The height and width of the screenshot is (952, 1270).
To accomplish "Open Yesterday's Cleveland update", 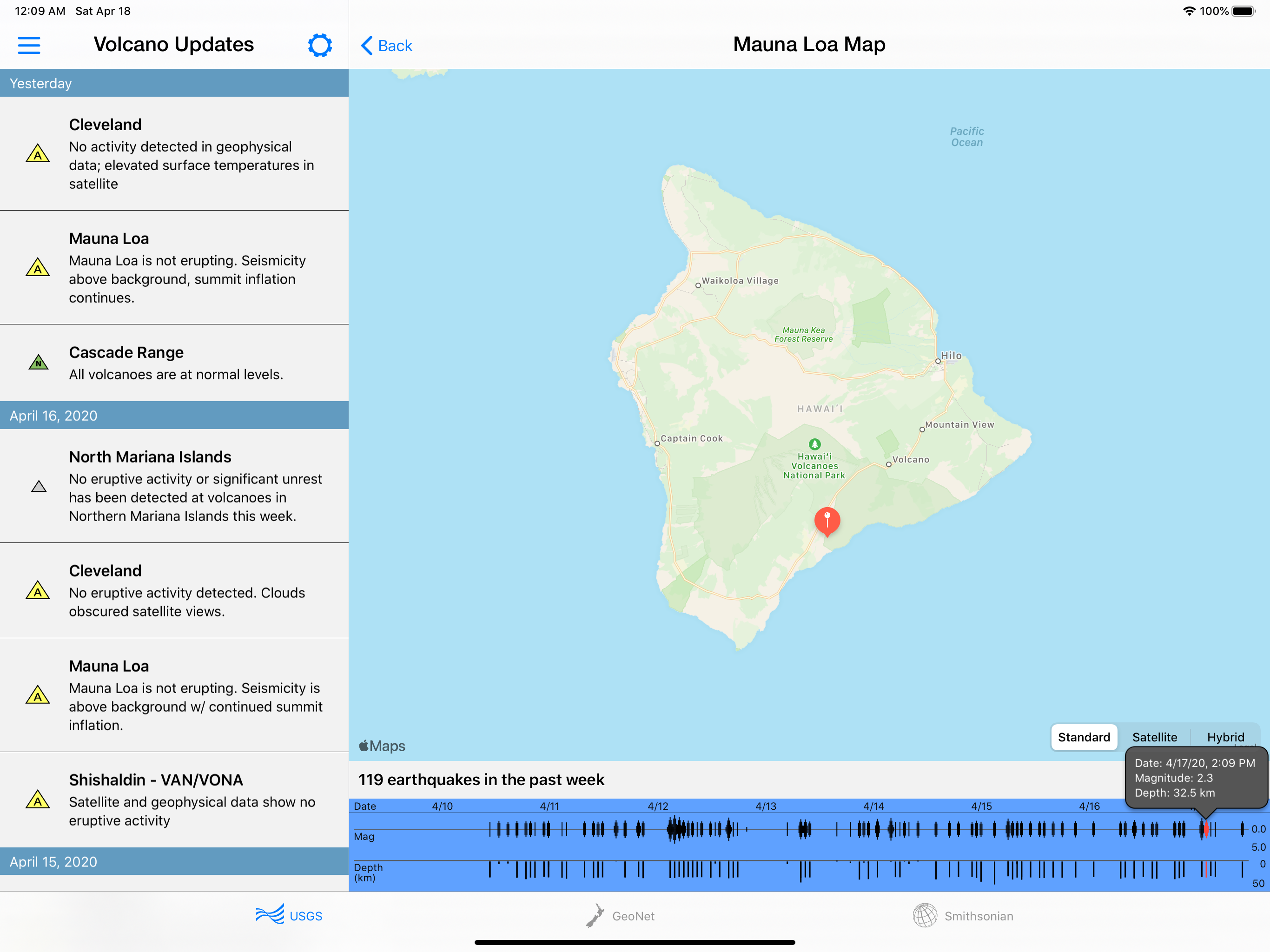I will (x=174, y=153).
